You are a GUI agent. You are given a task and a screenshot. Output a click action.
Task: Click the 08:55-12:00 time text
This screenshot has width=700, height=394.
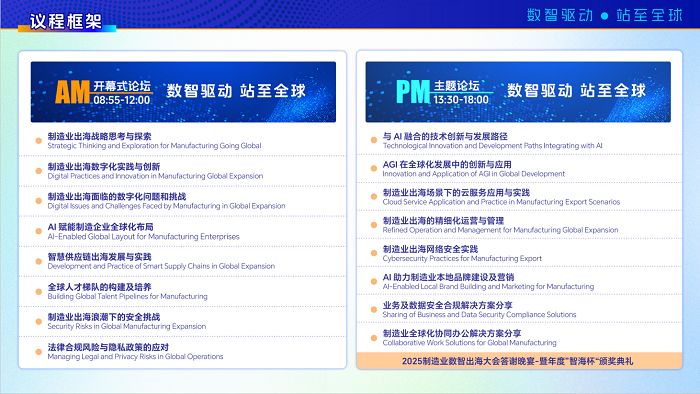[x=121, y=100]
